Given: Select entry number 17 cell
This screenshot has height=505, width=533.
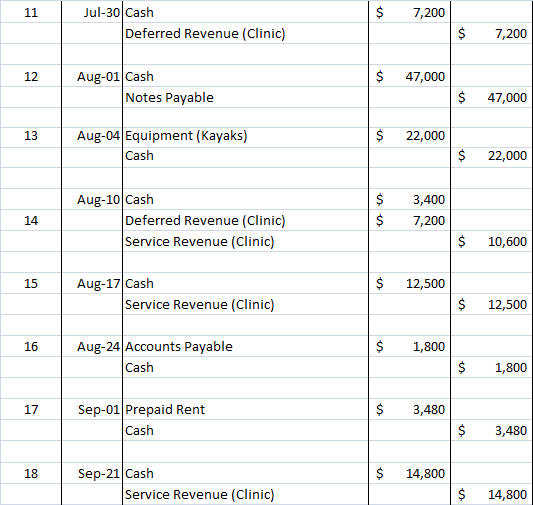Looking at the screenshot, I should coord(31,410).
